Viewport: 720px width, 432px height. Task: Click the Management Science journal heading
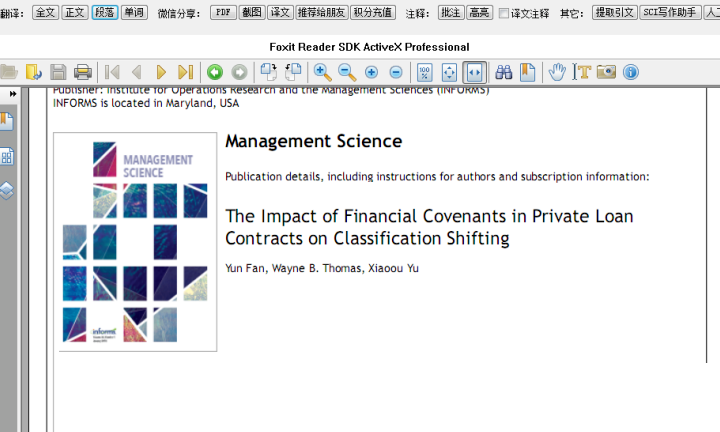point(314,141)
